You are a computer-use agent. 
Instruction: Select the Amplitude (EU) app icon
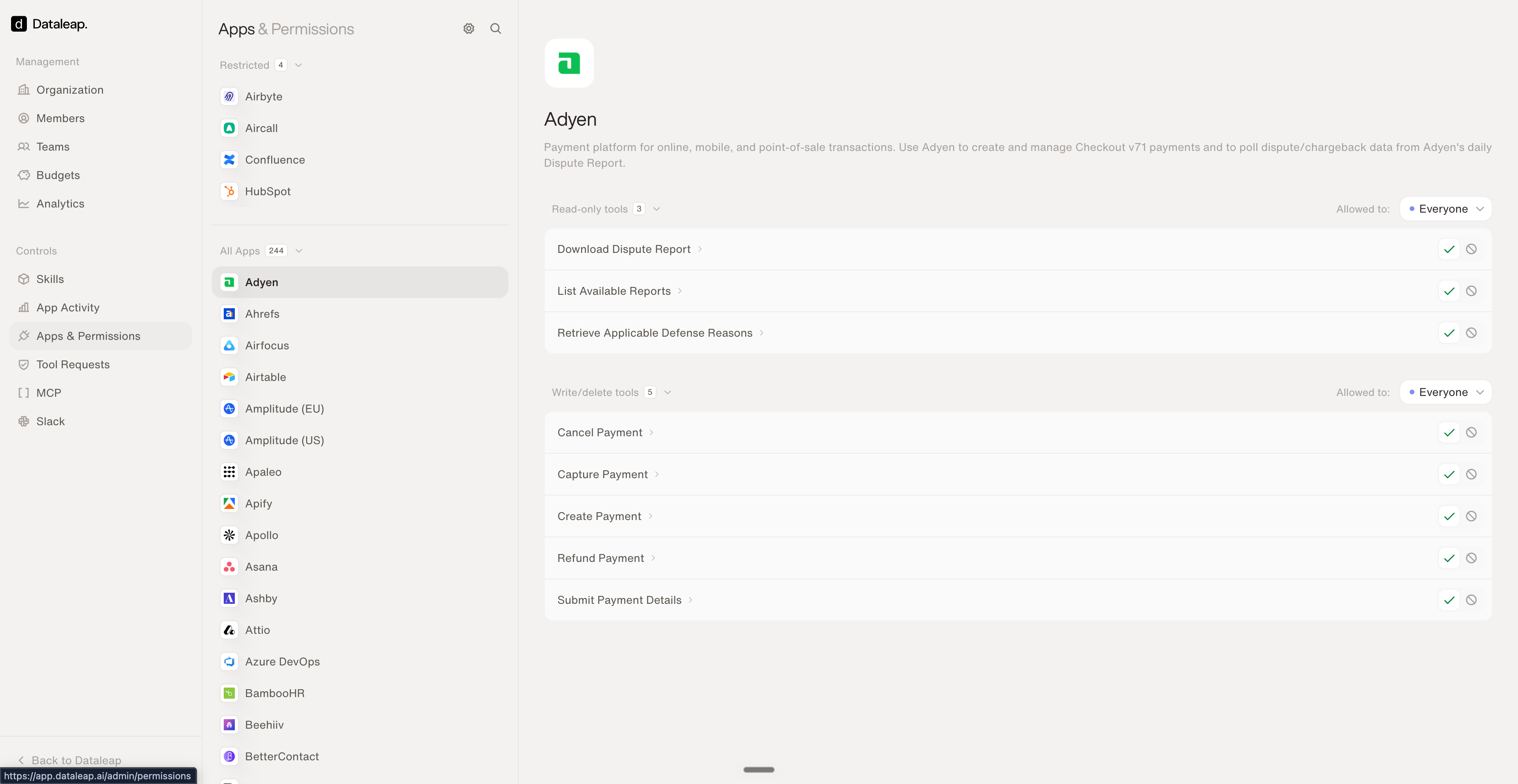[229, 408]
